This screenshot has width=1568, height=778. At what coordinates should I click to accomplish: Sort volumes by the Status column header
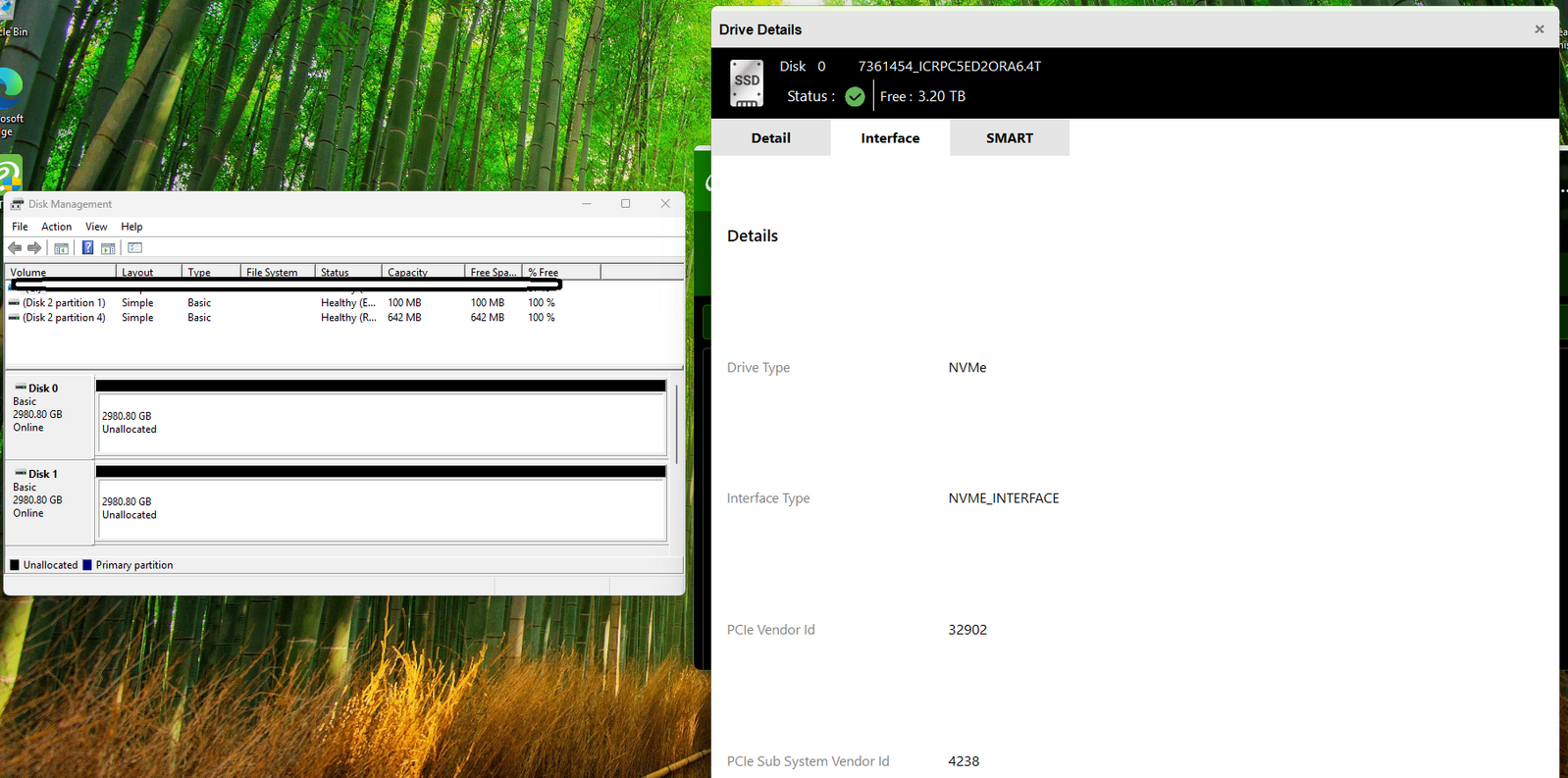point(335,273)
